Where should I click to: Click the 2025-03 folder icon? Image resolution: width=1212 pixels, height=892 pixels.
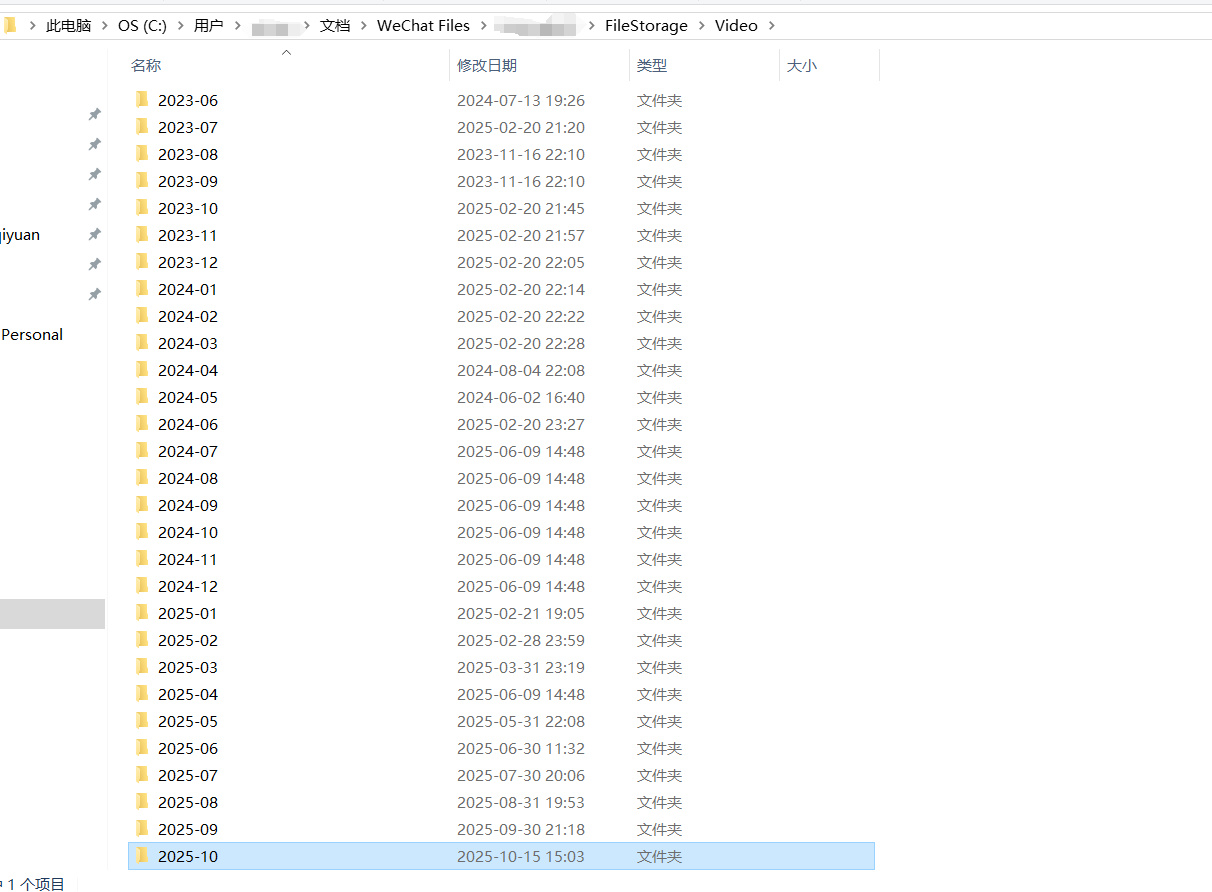pyautogui.click(x=142, y=666)
